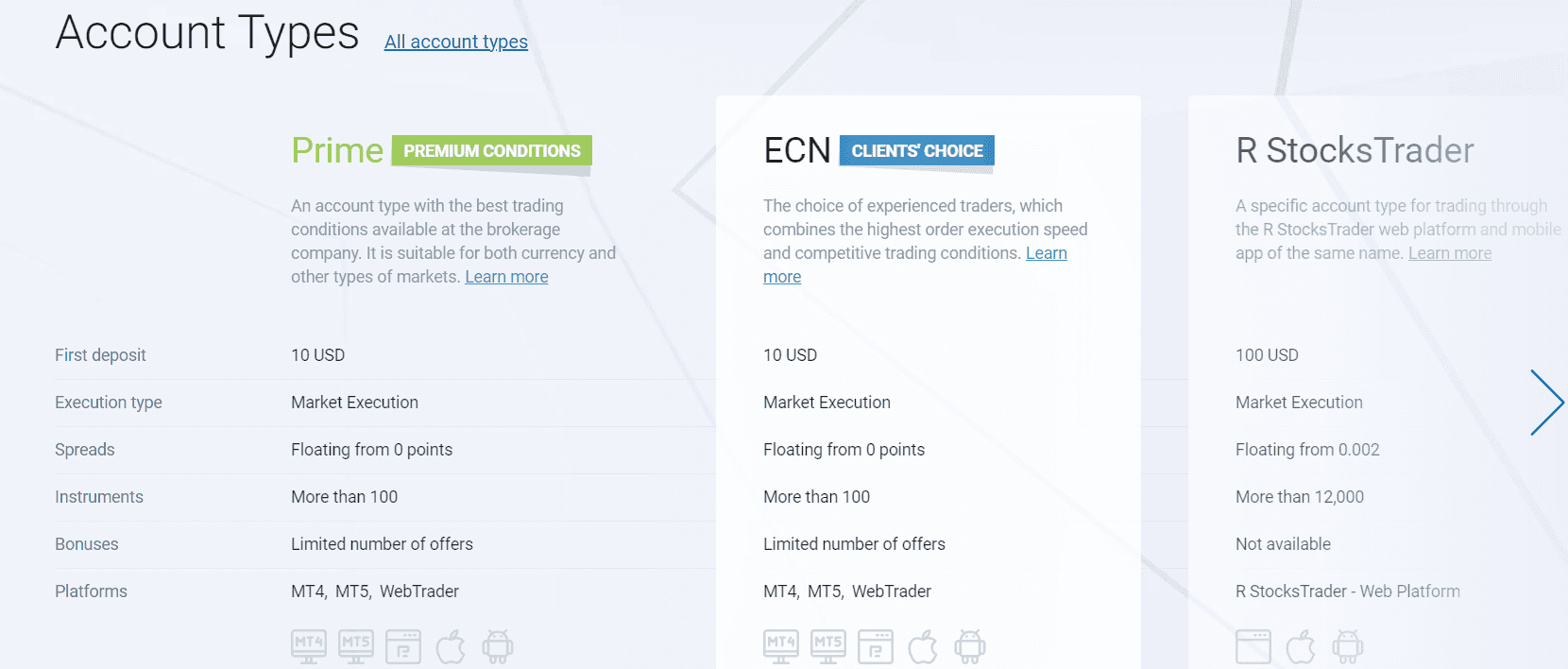Click "Learn more" in R StocksTrader description
The image size is (1568, 669).
[x=1450, y=253]
